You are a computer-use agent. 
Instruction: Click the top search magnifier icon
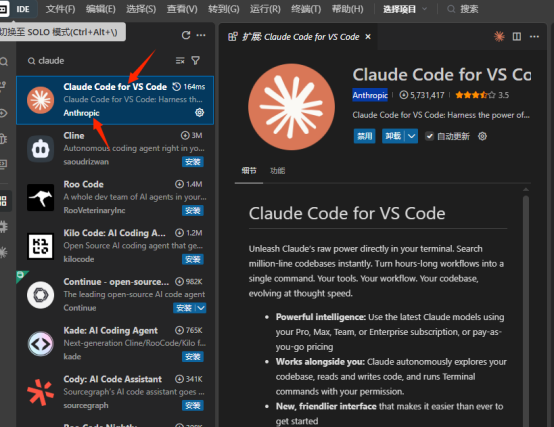451,9
